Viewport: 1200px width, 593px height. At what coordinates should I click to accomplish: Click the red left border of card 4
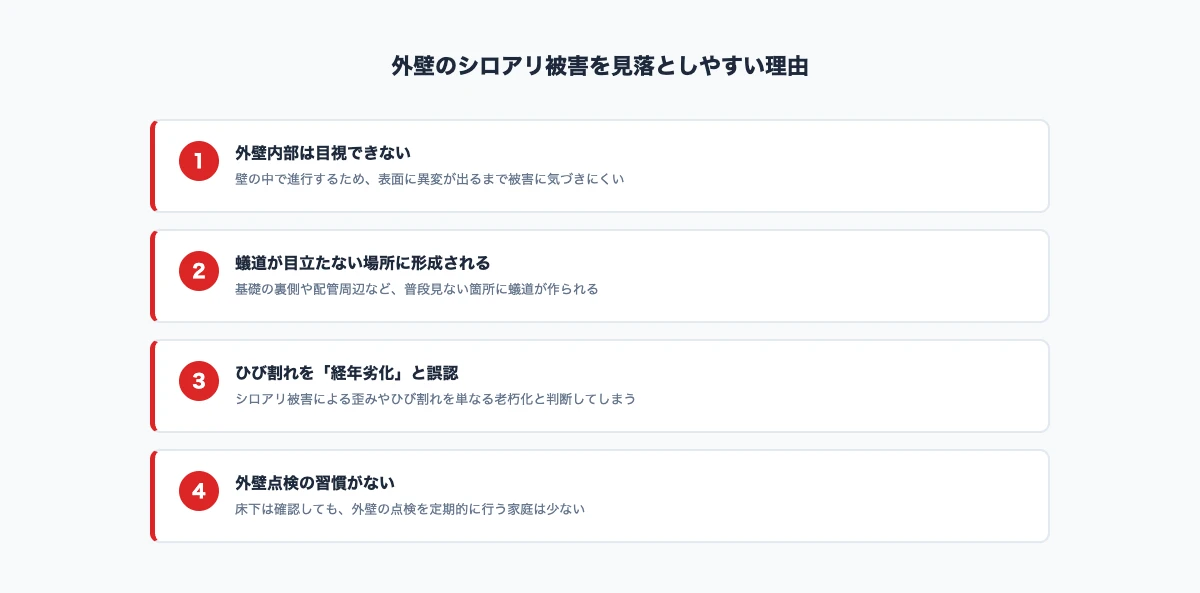pyautogui.click(x=153, y=496)
